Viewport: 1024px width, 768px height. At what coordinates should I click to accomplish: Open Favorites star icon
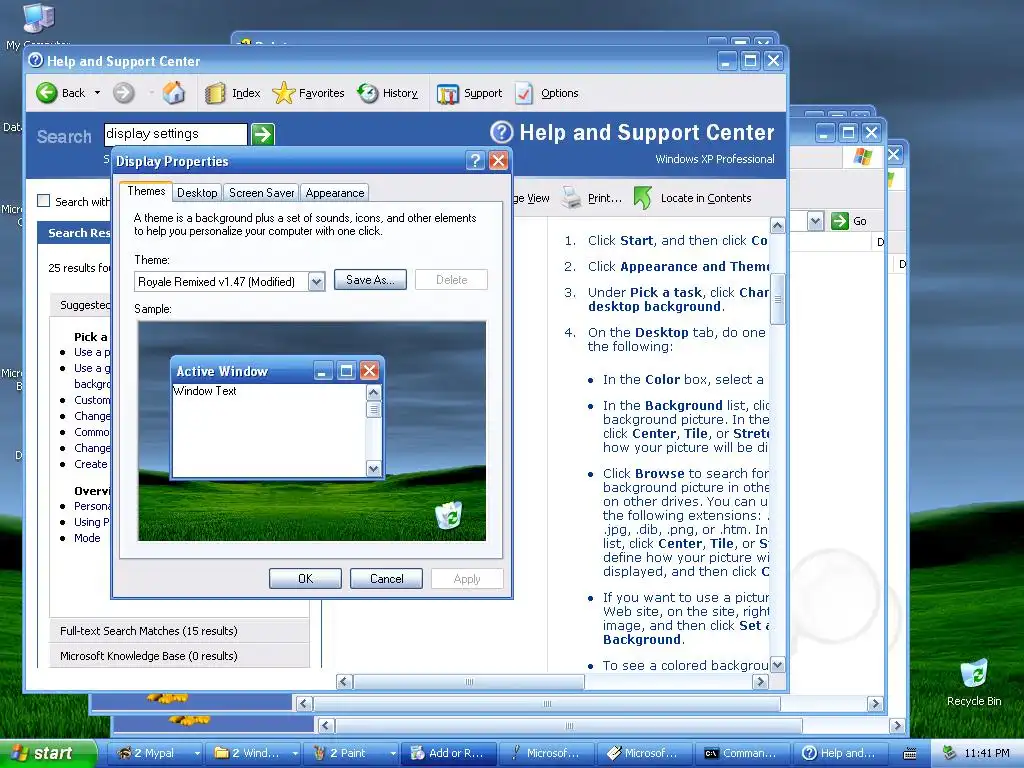tap(283, 93)
